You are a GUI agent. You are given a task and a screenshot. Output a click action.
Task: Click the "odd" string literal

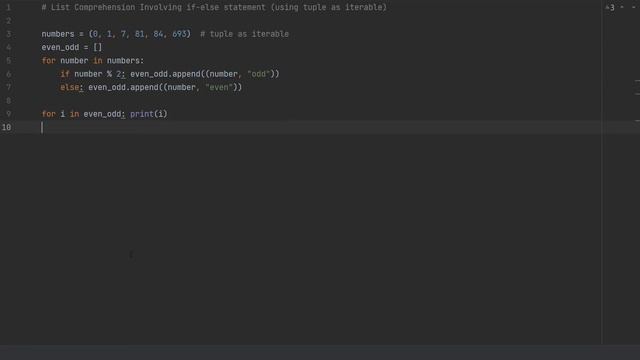point(259,74)
